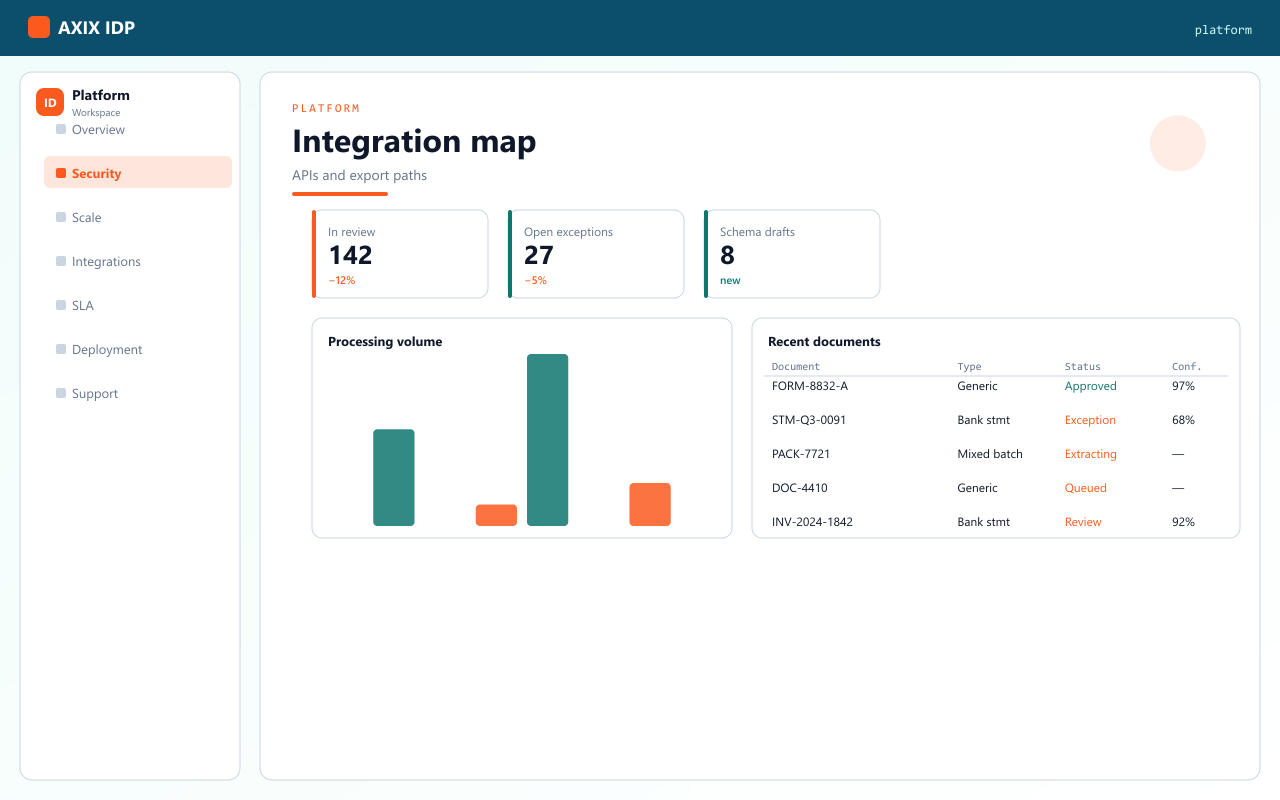The height and width of the screenshot is (800, 1280).
Task: Go to the Scale sidebar item
Action: pos(138,218)
